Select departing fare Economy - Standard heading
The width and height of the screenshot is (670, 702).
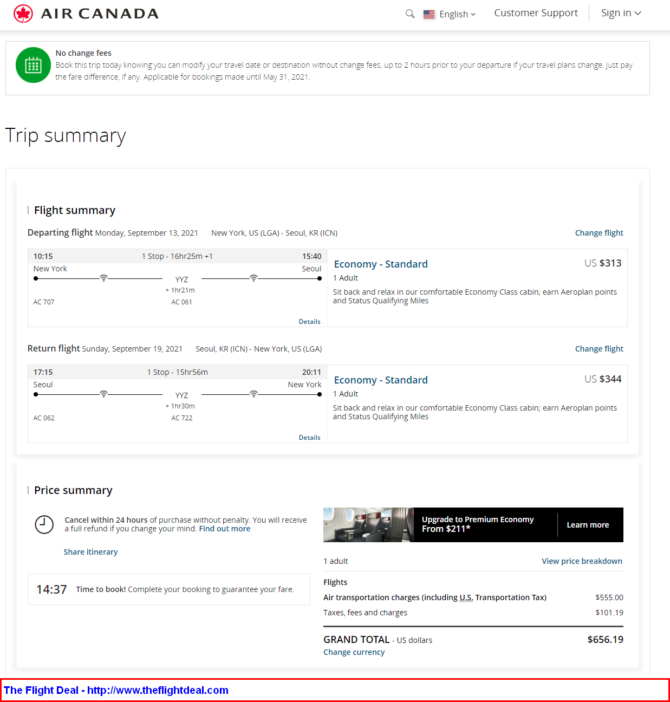click(x=381, y=264)
